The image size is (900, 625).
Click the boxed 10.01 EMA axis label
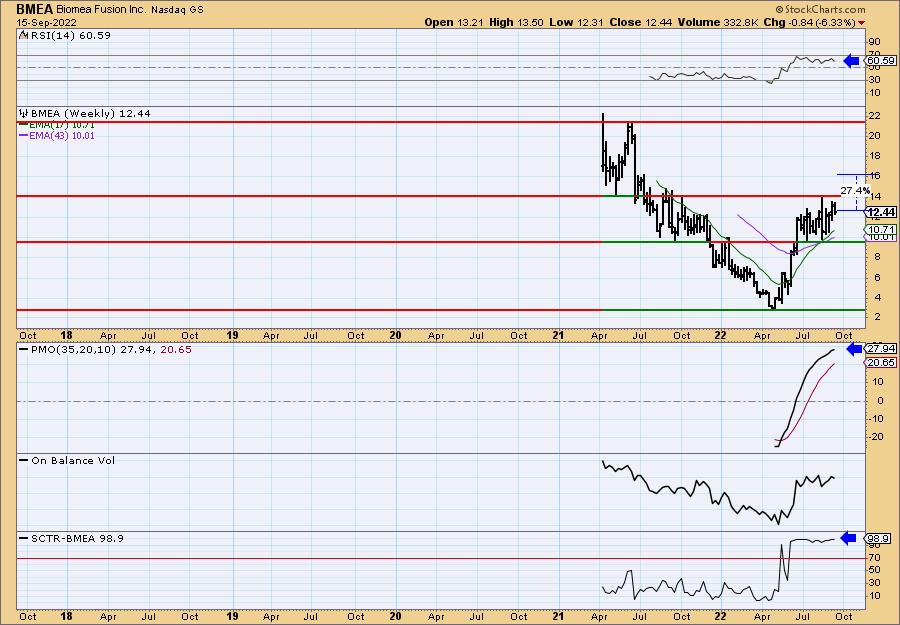(x=882, y=236)
